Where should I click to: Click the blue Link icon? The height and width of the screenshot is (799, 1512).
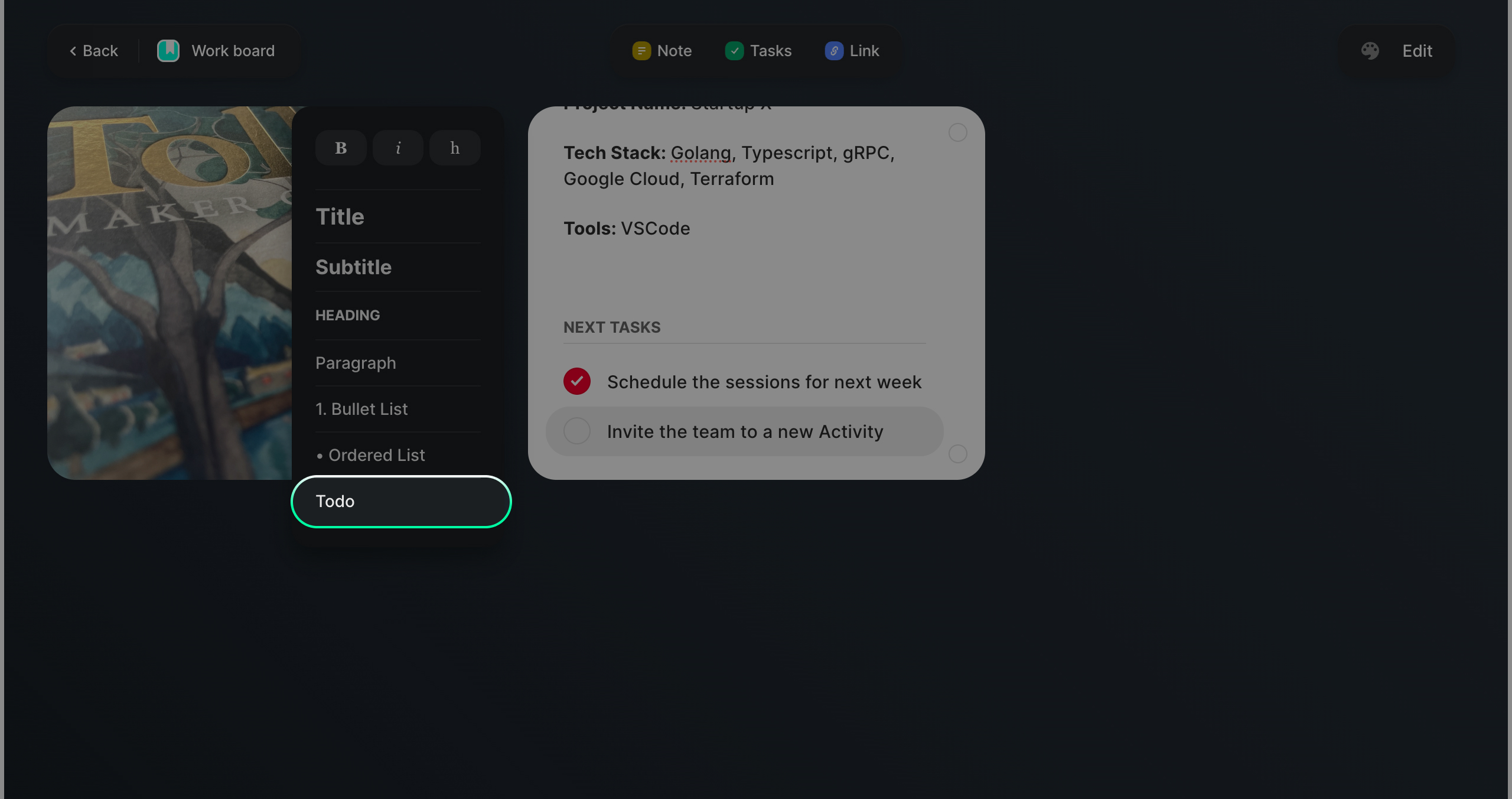coord(833,51)
